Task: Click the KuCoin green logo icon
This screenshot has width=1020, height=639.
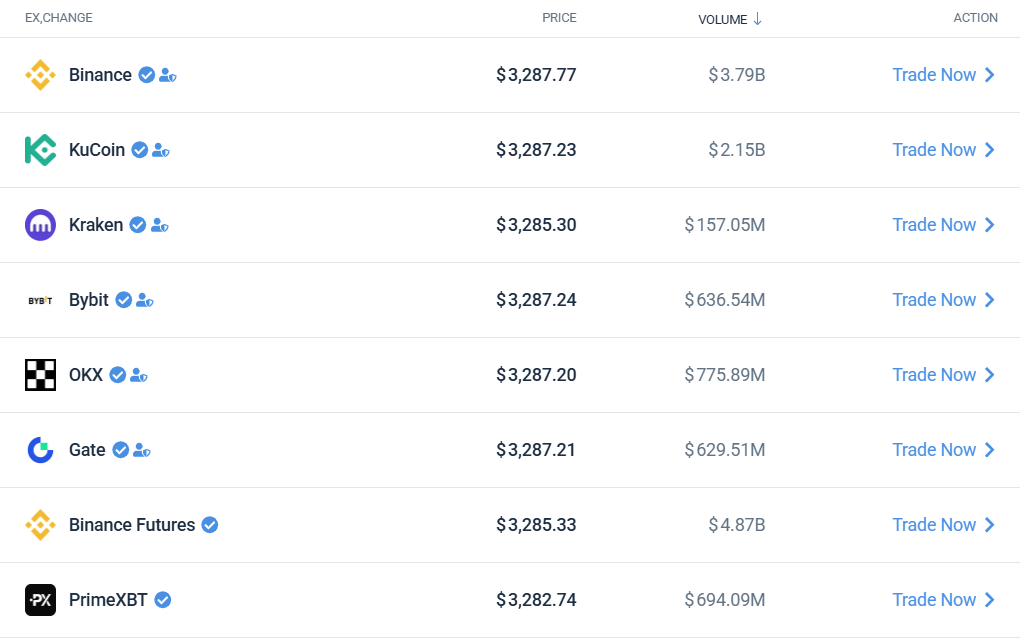Action: tap(40, 150)
